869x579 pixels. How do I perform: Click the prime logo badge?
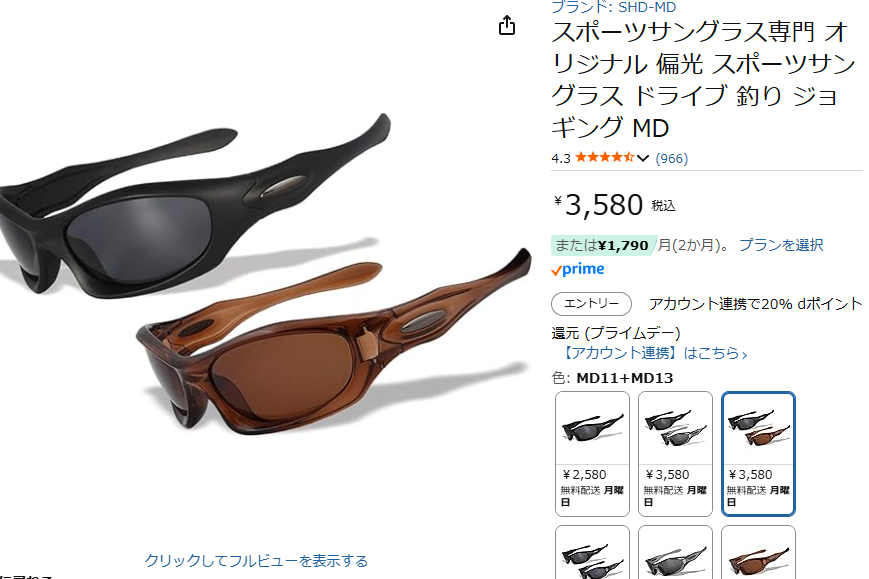(577, 269)
